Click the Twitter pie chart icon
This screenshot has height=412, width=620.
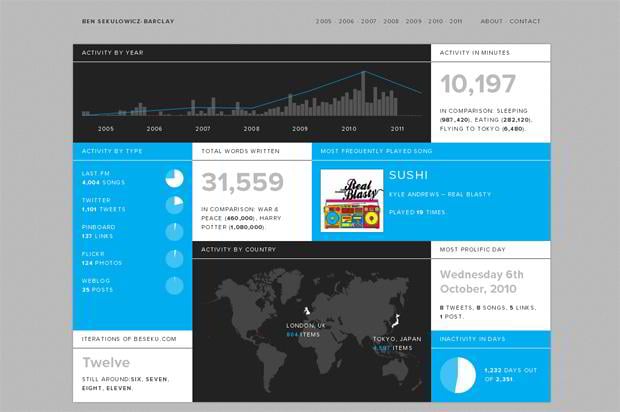point(174,204)
